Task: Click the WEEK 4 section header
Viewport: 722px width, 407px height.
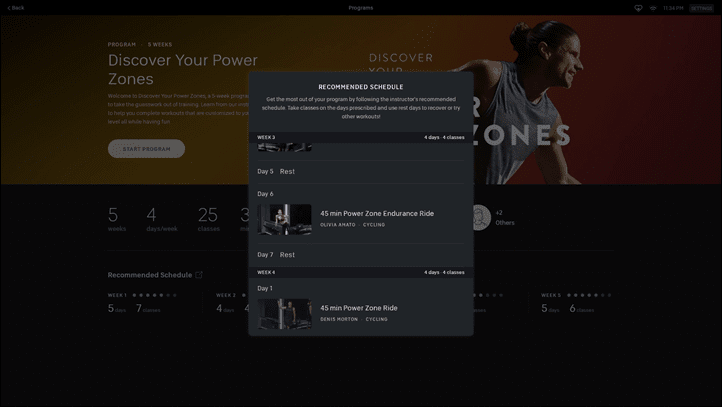Action: coord(361,272)
